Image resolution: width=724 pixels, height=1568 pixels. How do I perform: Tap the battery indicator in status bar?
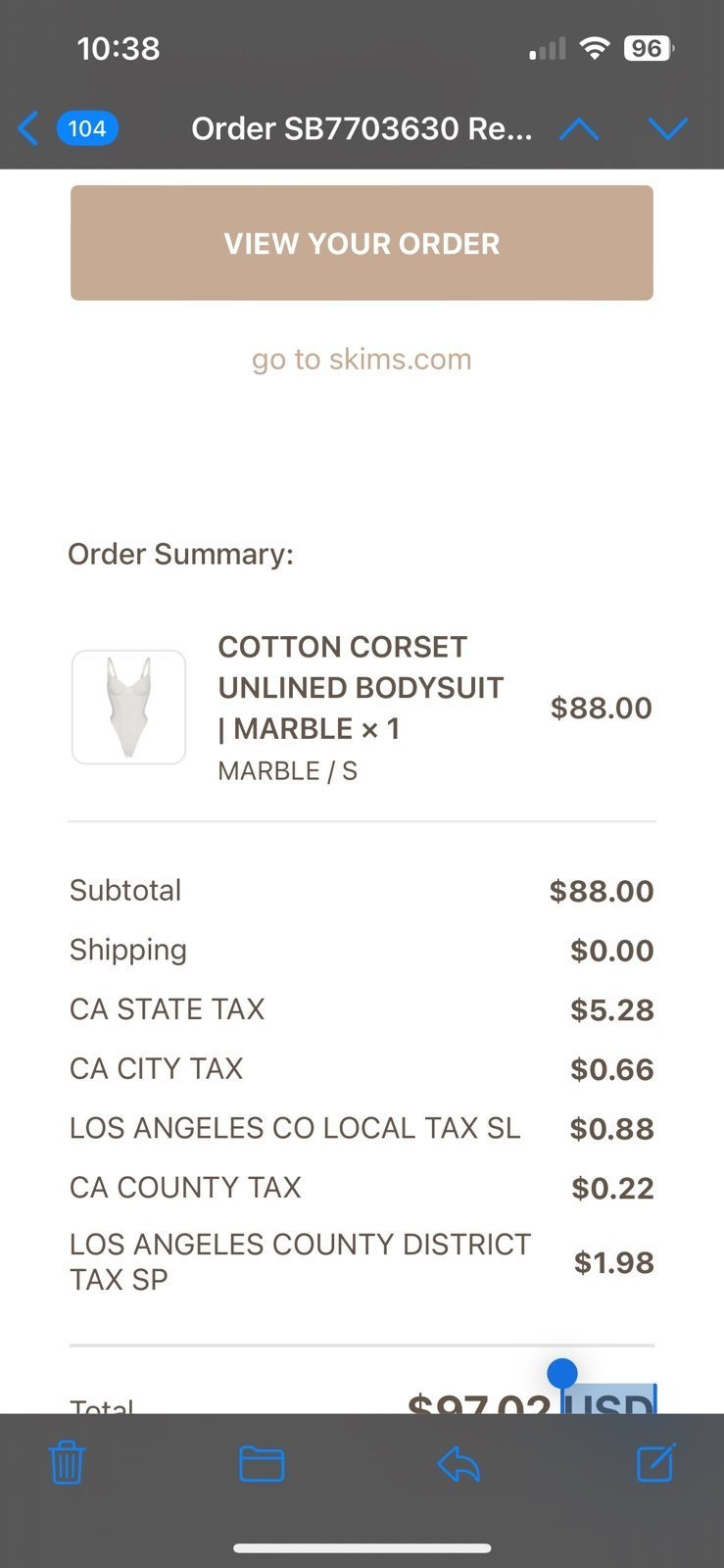(649, 48)
